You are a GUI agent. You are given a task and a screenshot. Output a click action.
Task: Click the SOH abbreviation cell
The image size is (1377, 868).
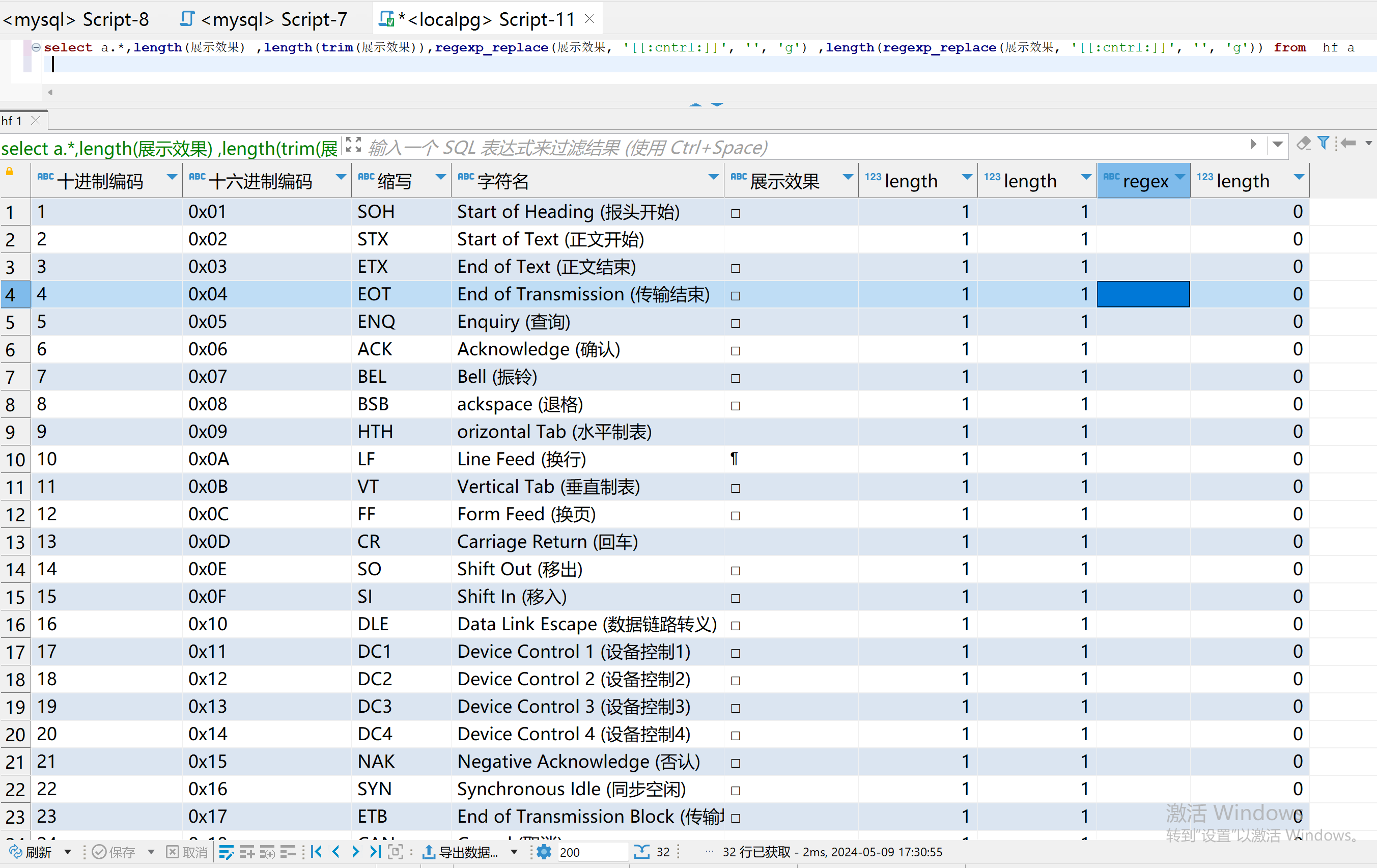tap(401, 212)
